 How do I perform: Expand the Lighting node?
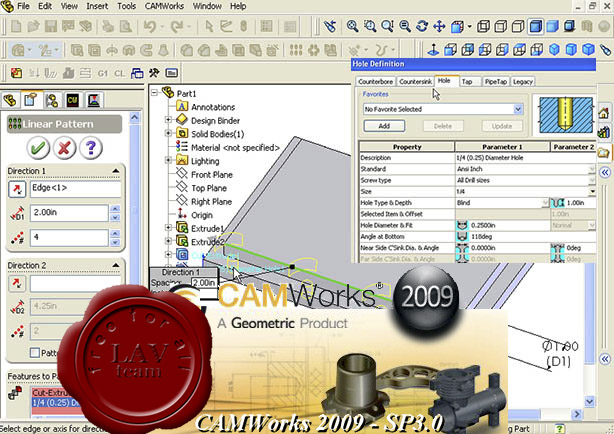tap(168, 160)
